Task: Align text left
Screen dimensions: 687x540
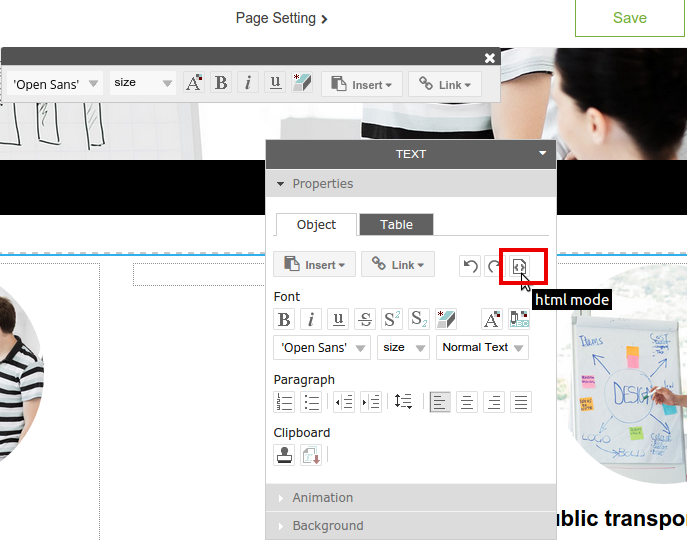Action: (x=440, y=402)
